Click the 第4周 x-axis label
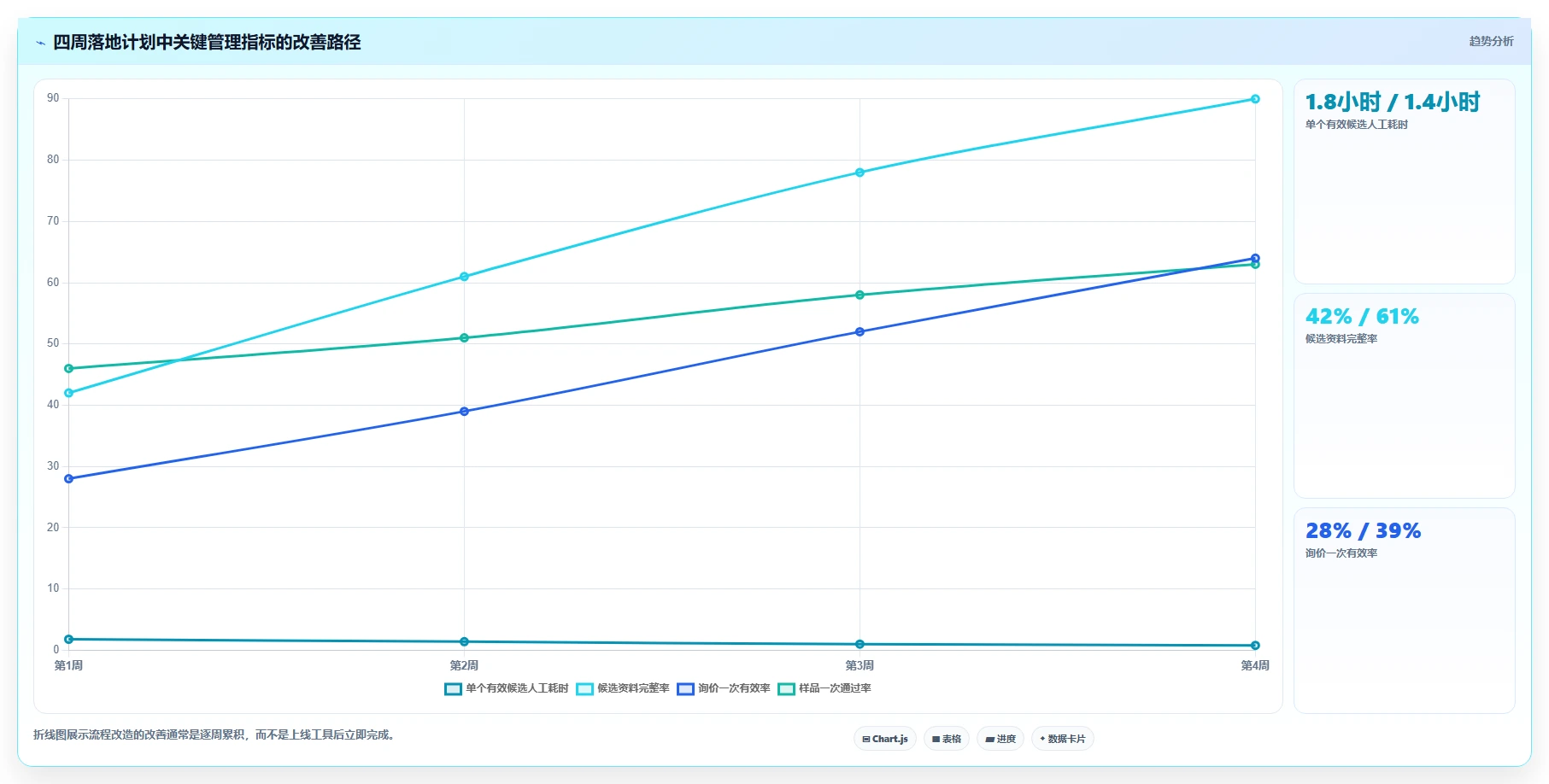This screenshot has height=784, width=1549. tap(1255, 665)
